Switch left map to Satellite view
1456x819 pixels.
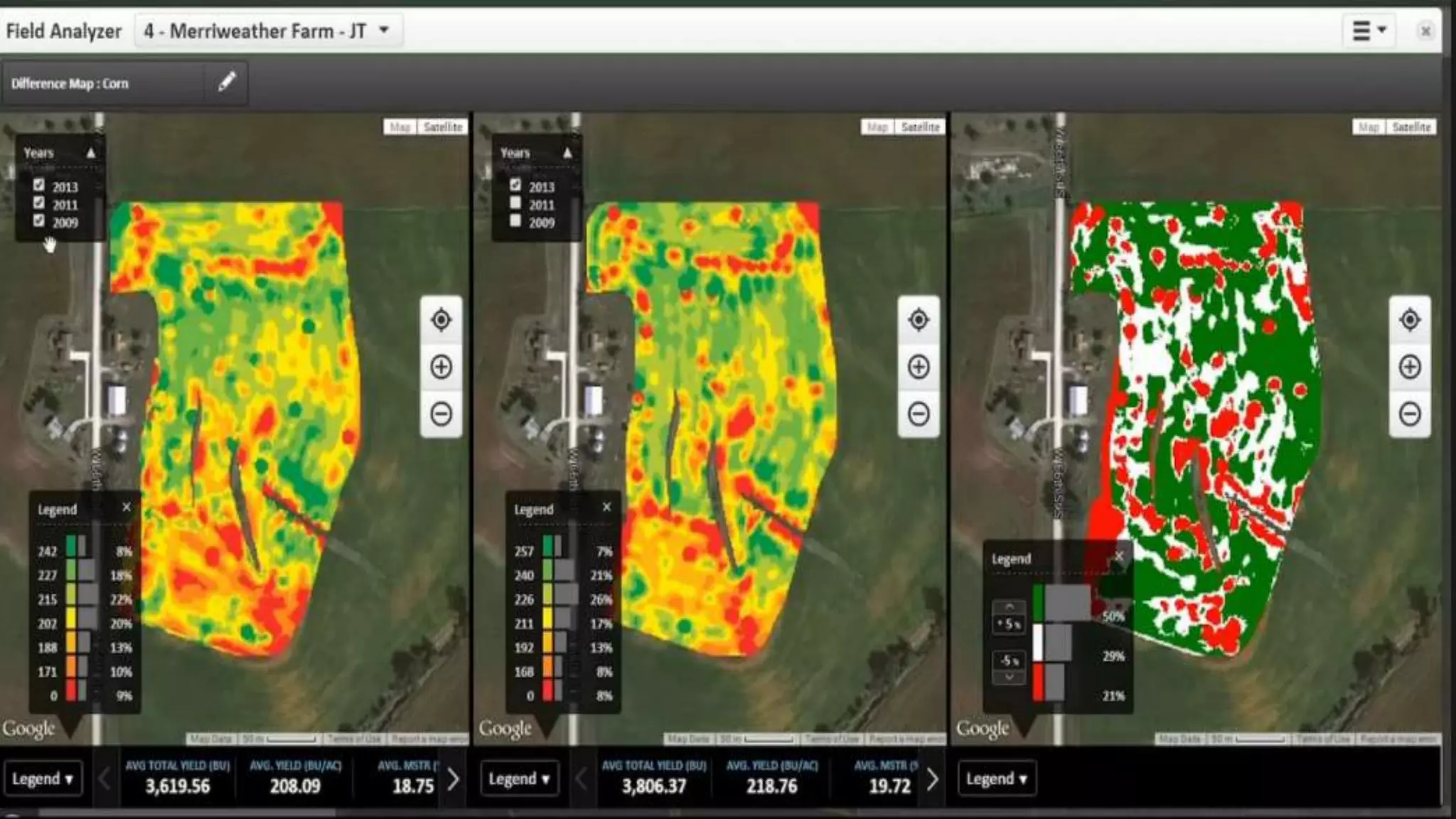pos(443,127)
